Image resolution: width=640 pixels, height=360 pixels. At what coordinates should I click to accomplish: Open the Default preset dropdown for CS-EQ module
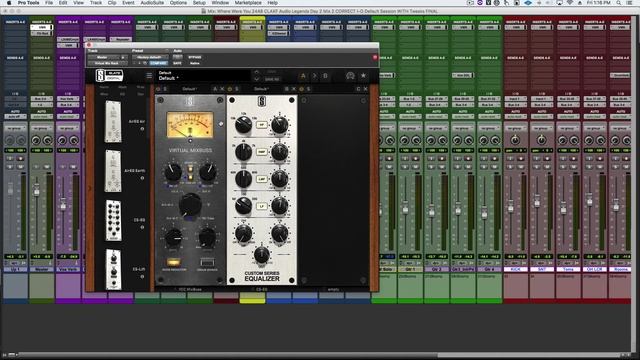tap(261, 89)
